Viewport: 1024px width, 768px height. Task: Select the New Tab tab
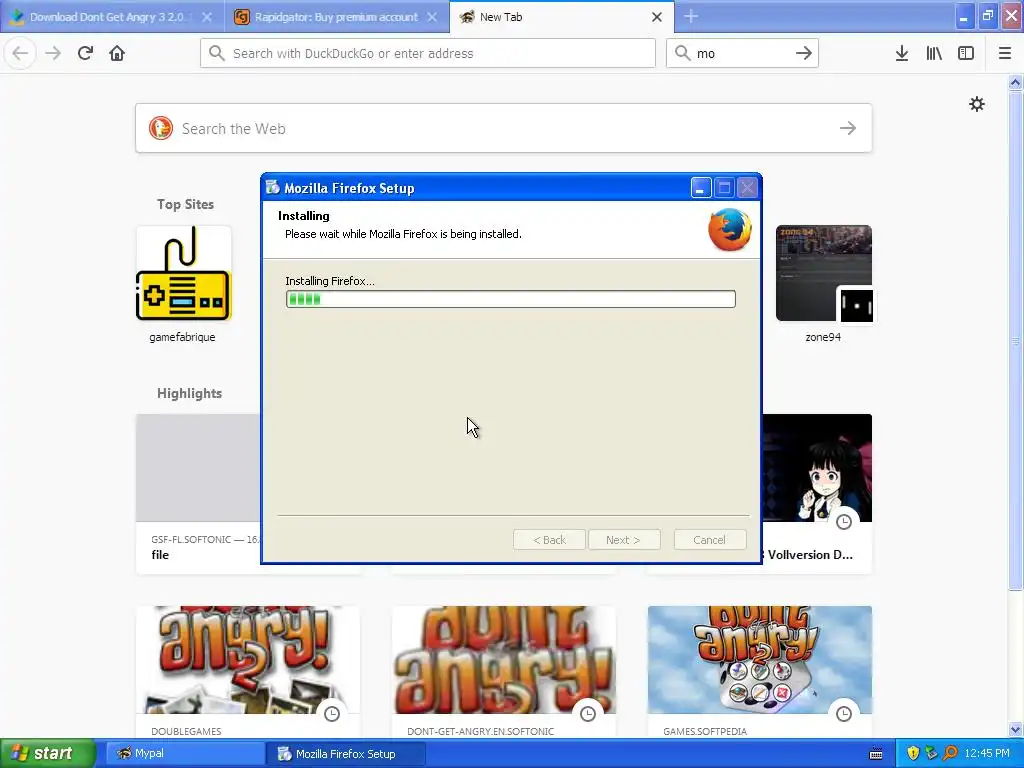point(562,17)
